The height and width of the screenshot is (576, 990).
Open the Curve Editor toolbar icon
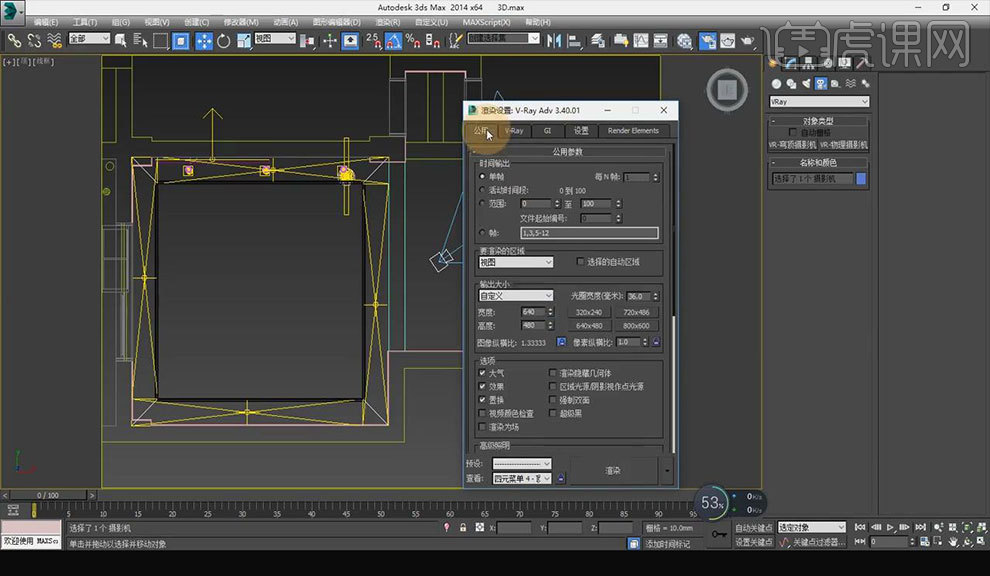641,41
